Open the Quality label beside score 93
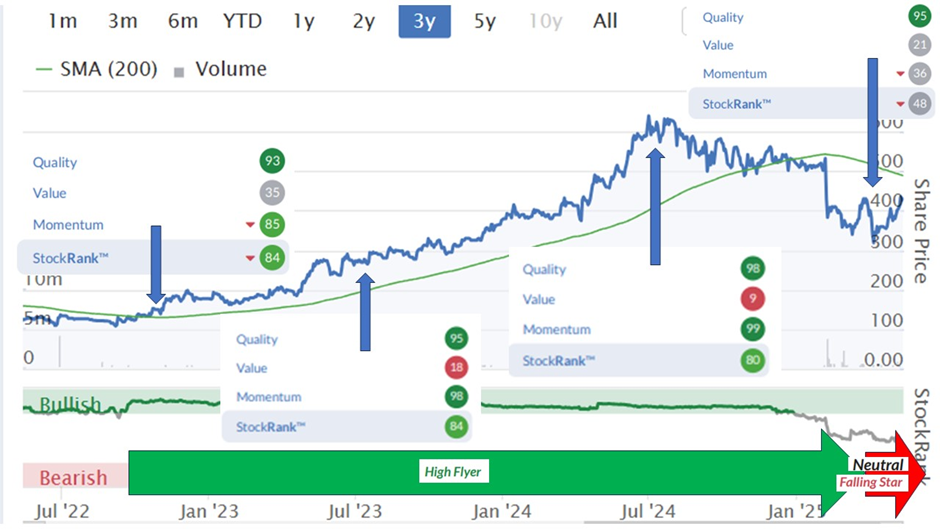The width and height of the screenshot is (940, 529). pyautogui.click(x=55, y=163)
